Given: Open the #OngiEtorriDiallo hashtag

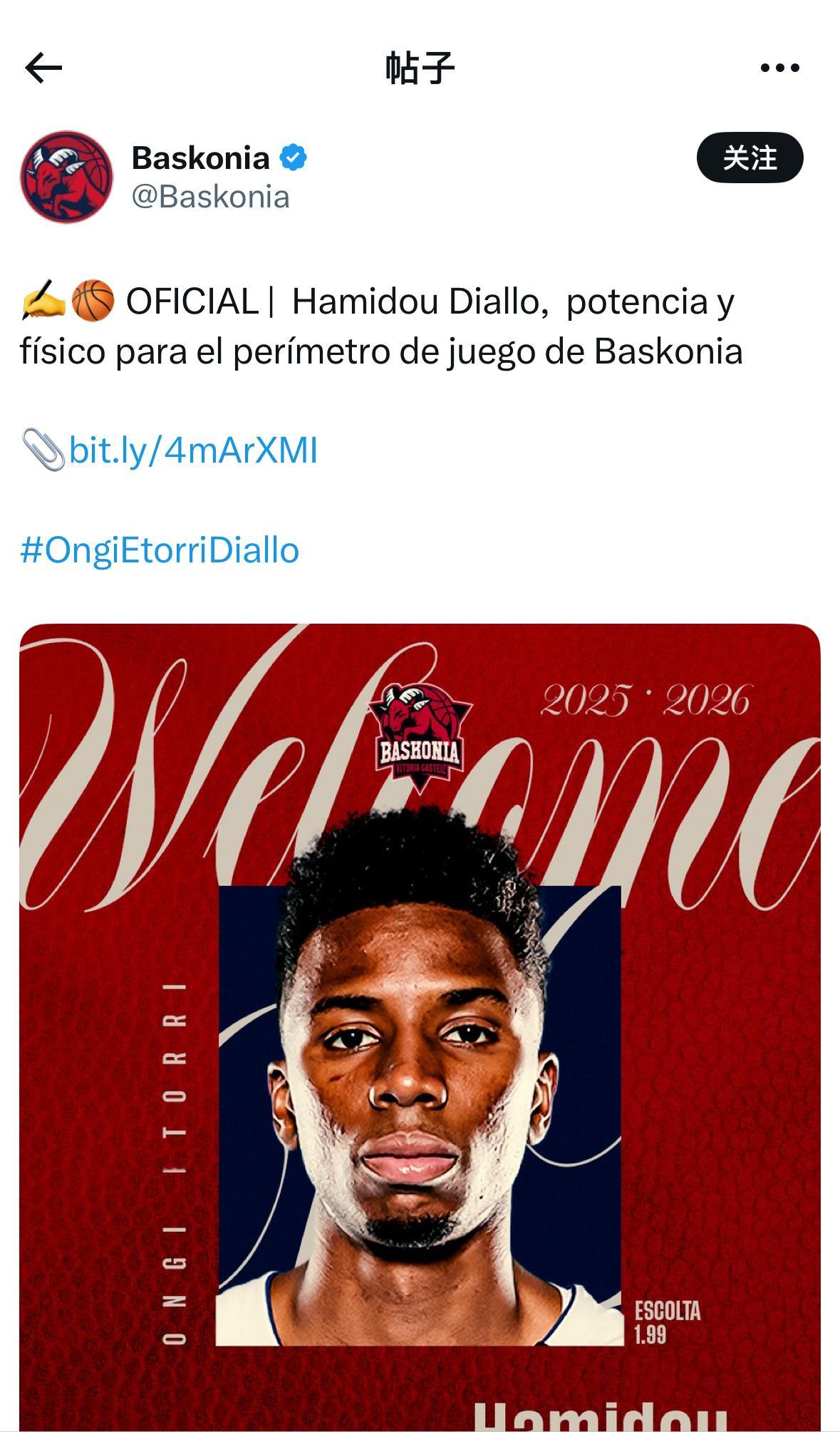Looking at the screenshot, I should click(x=160, y=550).
